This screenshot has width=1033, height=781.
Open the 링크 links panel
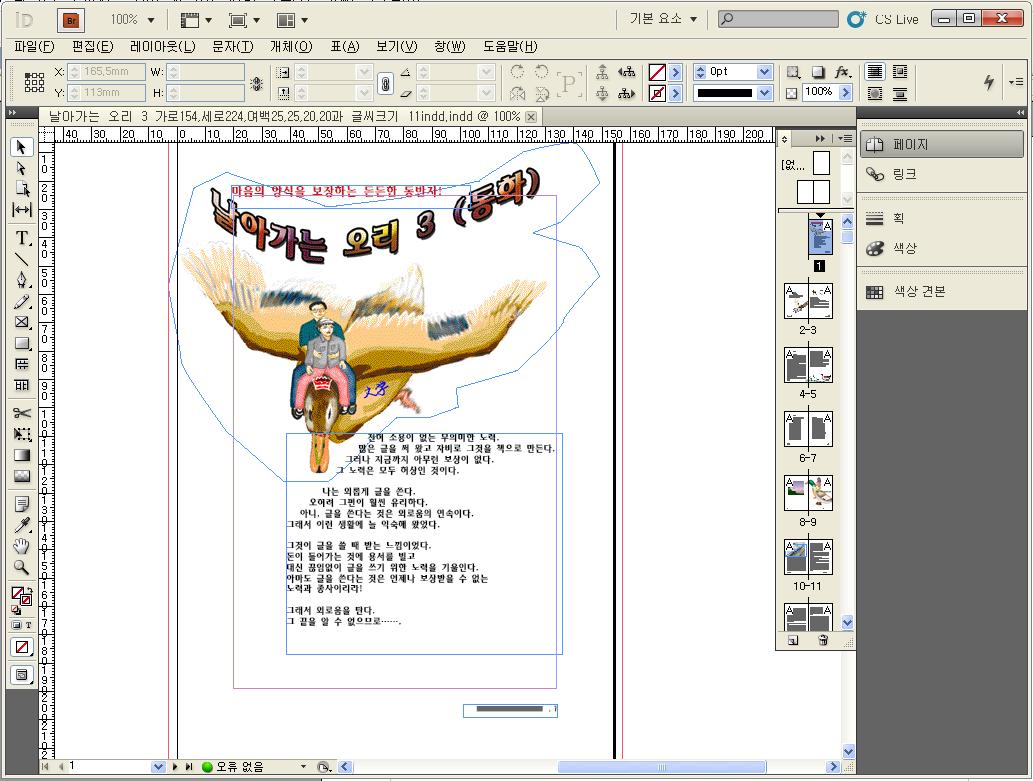904,174
